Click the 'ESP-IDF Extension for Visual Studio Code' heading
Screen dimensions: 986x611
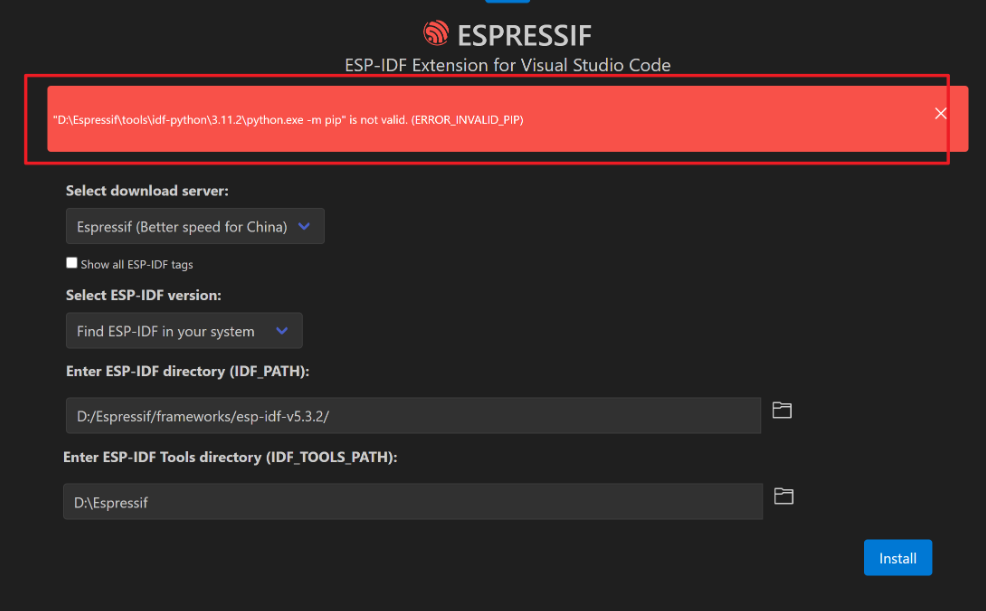(507, 65)
